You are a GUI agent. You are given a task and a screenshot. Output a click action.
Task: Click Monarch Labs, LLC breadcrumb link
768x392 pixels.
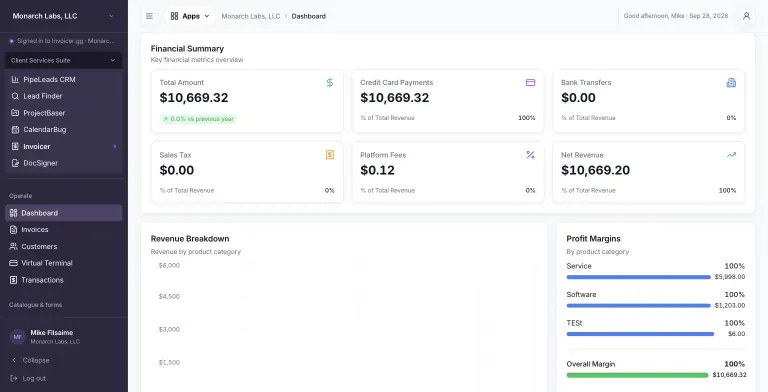[x=251, y=16]
